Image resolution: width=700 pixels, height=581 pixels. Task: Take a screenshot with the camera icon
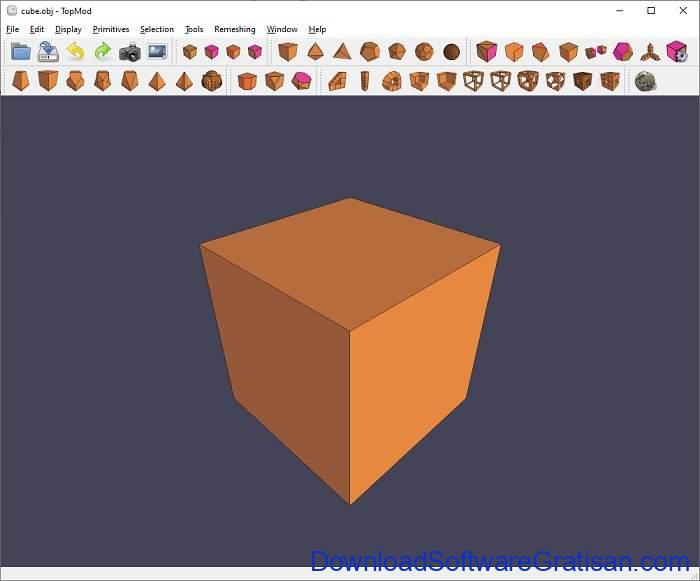tap(130, 52)
